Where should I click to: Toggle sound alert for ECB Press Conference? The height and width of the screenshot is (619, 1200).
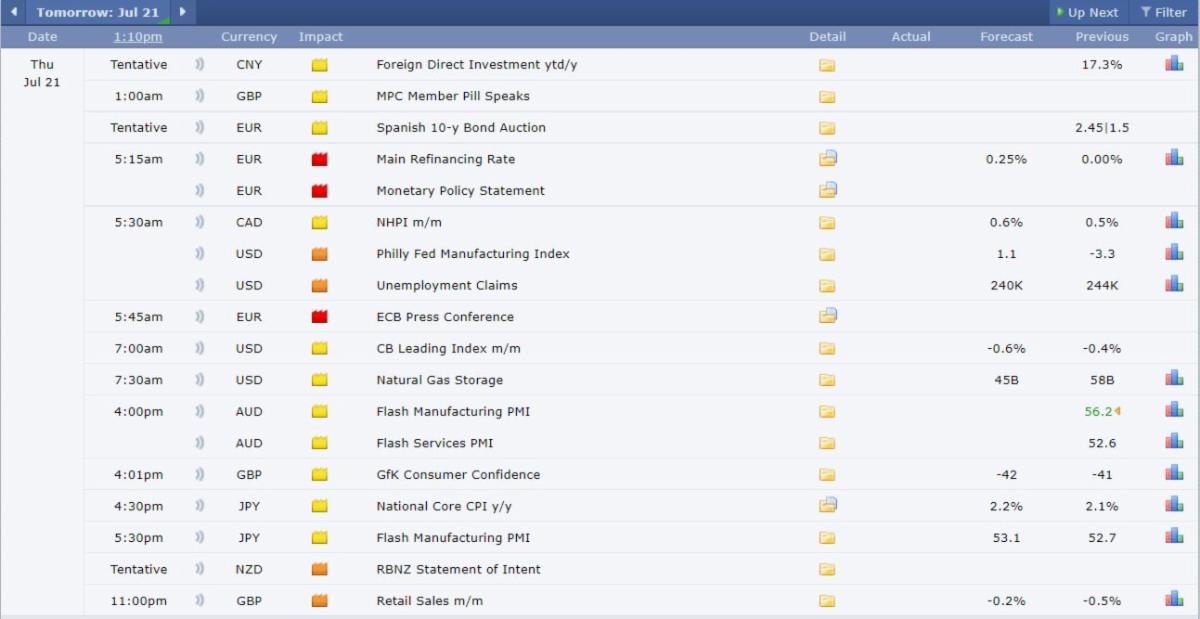point(199,317)
